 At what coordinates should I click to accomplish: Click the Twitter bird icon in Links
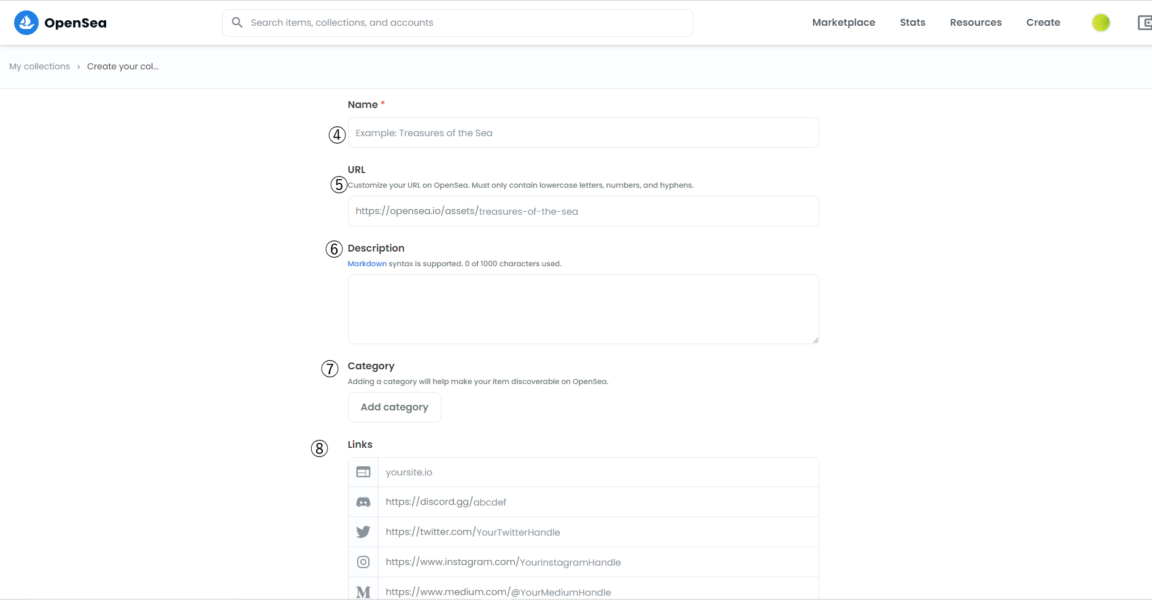point(363,532)
